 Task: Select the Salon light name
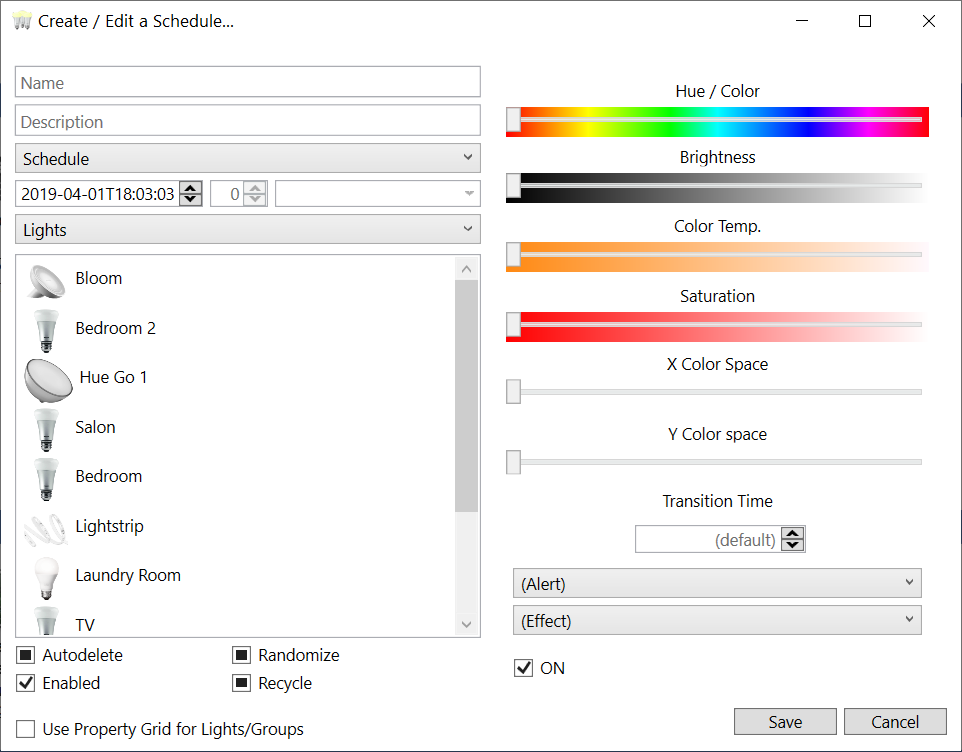click(95, 427)
